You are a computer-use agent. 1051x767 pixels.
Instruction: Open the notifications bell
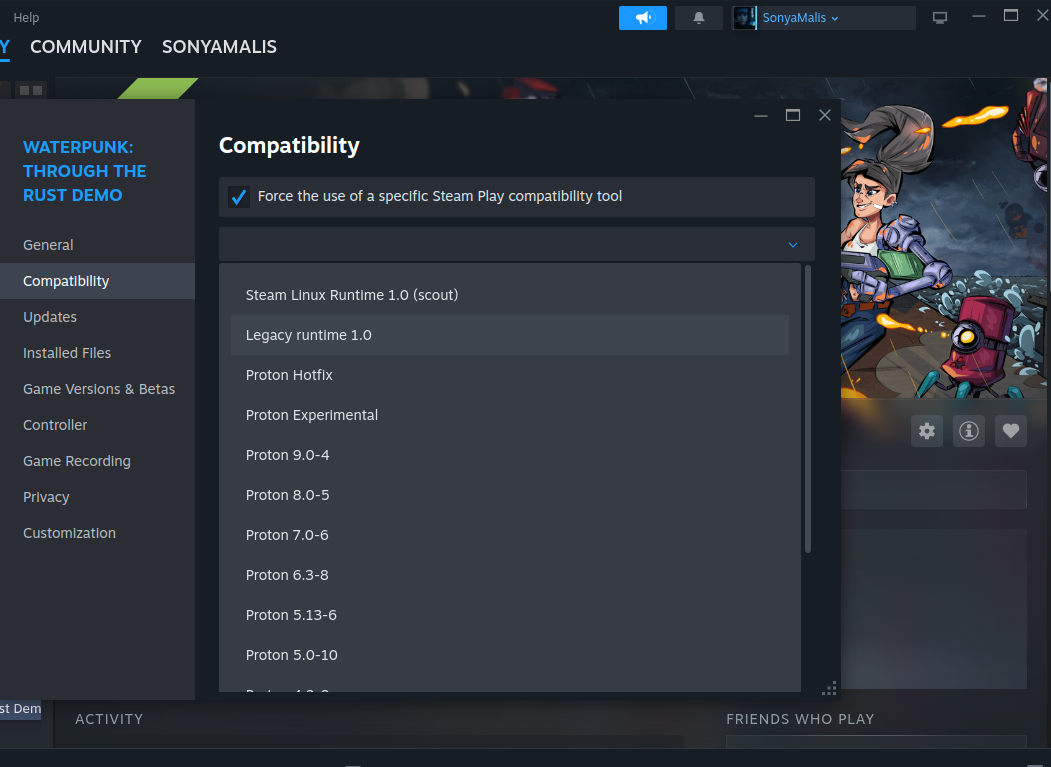click(698, 18)
